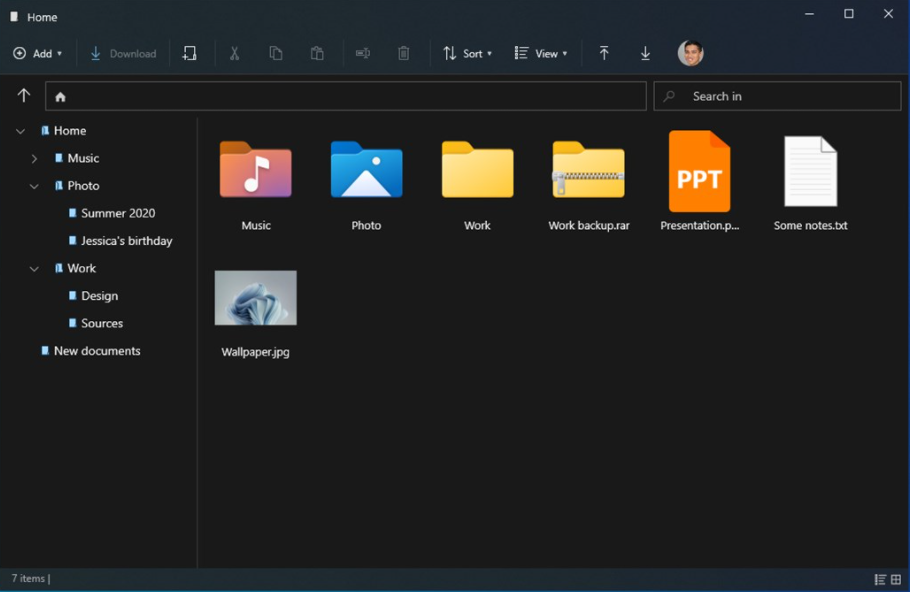Screen dimensions: 910x592
Task: Select Sources folder in tree
Action: (x=102, y=323)
